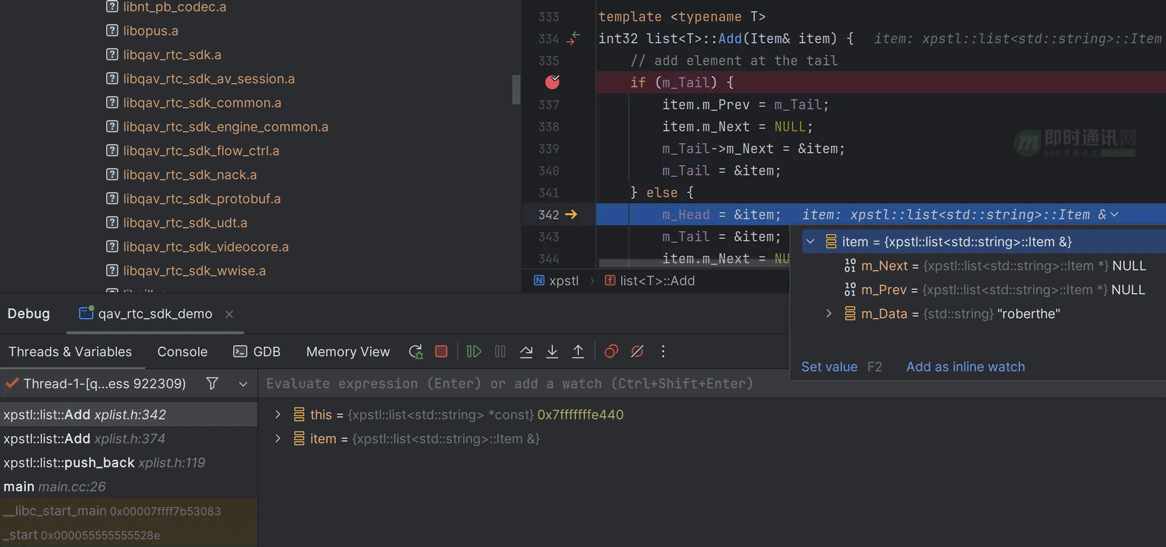Select file libqav_rtc_sdk_flow_ctrl.a
Image resolution: width=1166 pixels, height=547 pixels.
tap(201, 151)
